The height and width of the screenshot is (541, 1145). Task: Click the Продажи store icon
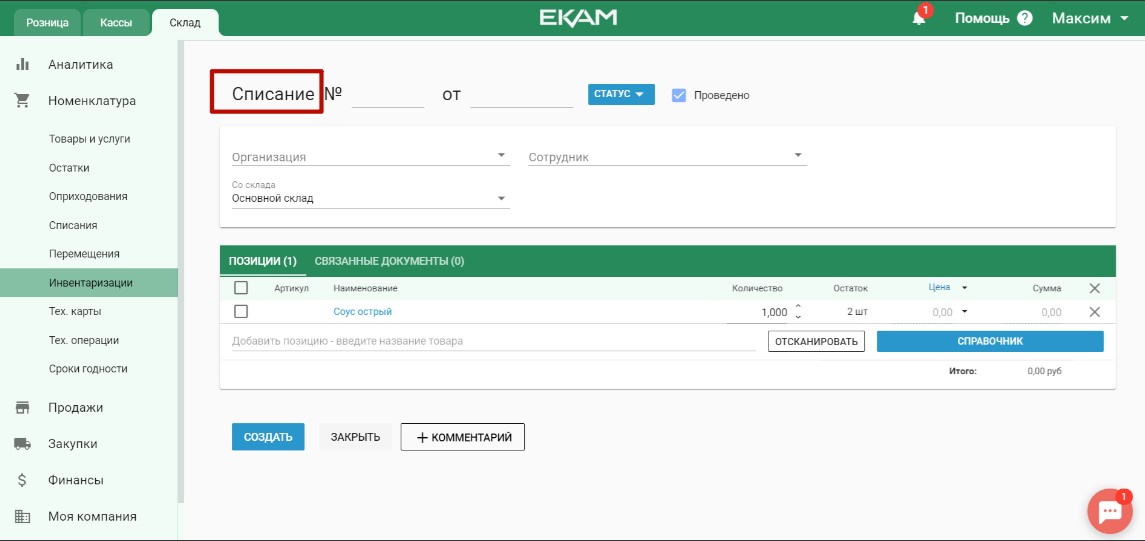(x=23, y=407)
